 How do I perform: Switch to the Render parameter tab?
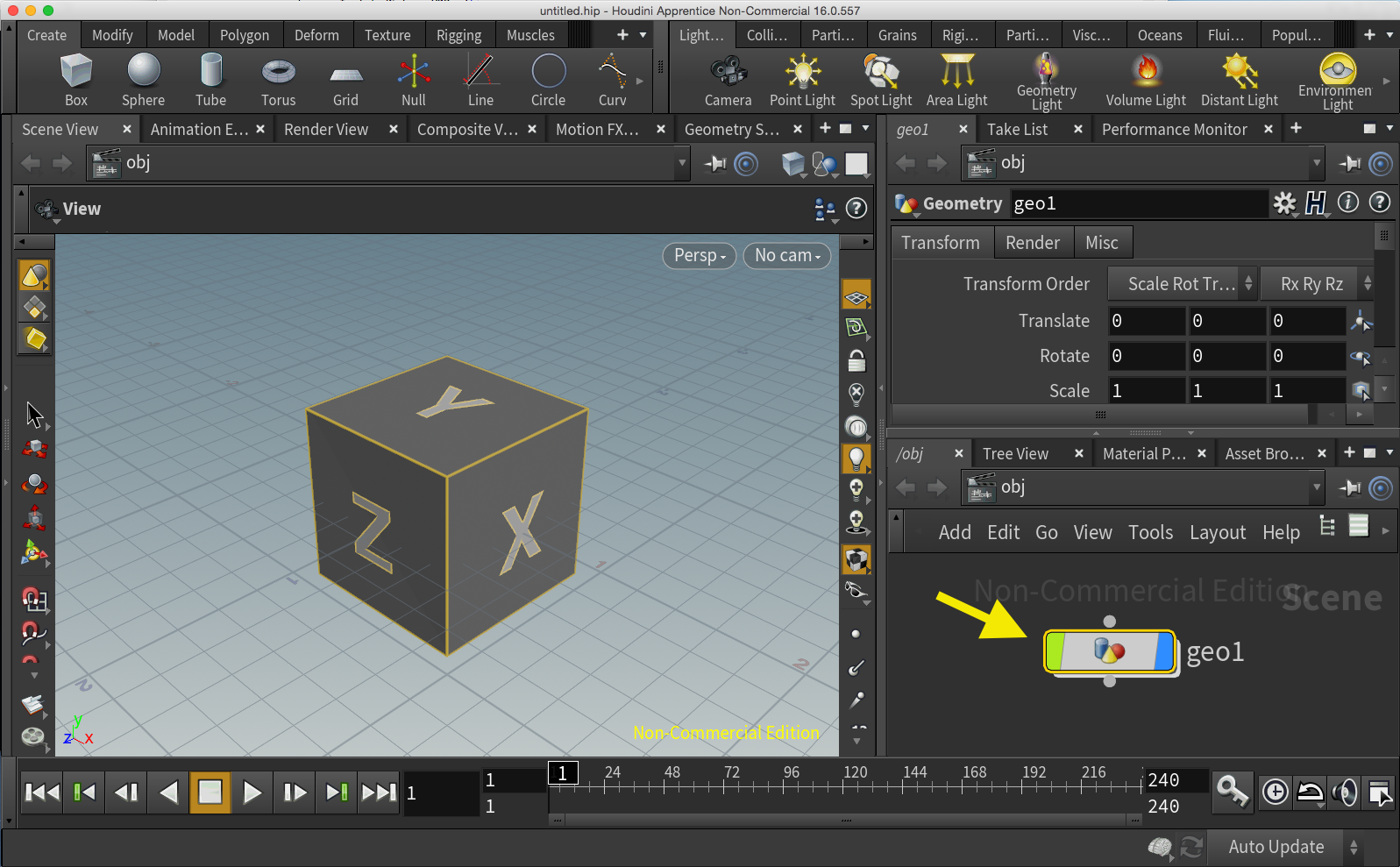click(x=1032, y=243)
